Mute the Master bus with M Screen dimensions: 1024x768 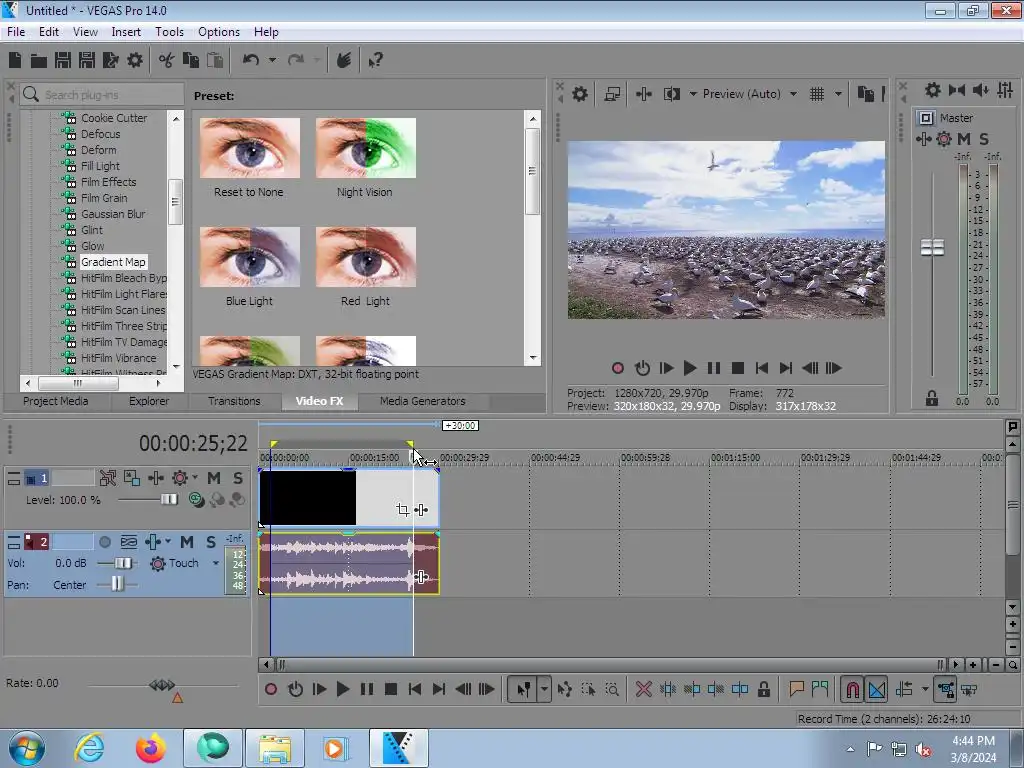tap(963, 138)
